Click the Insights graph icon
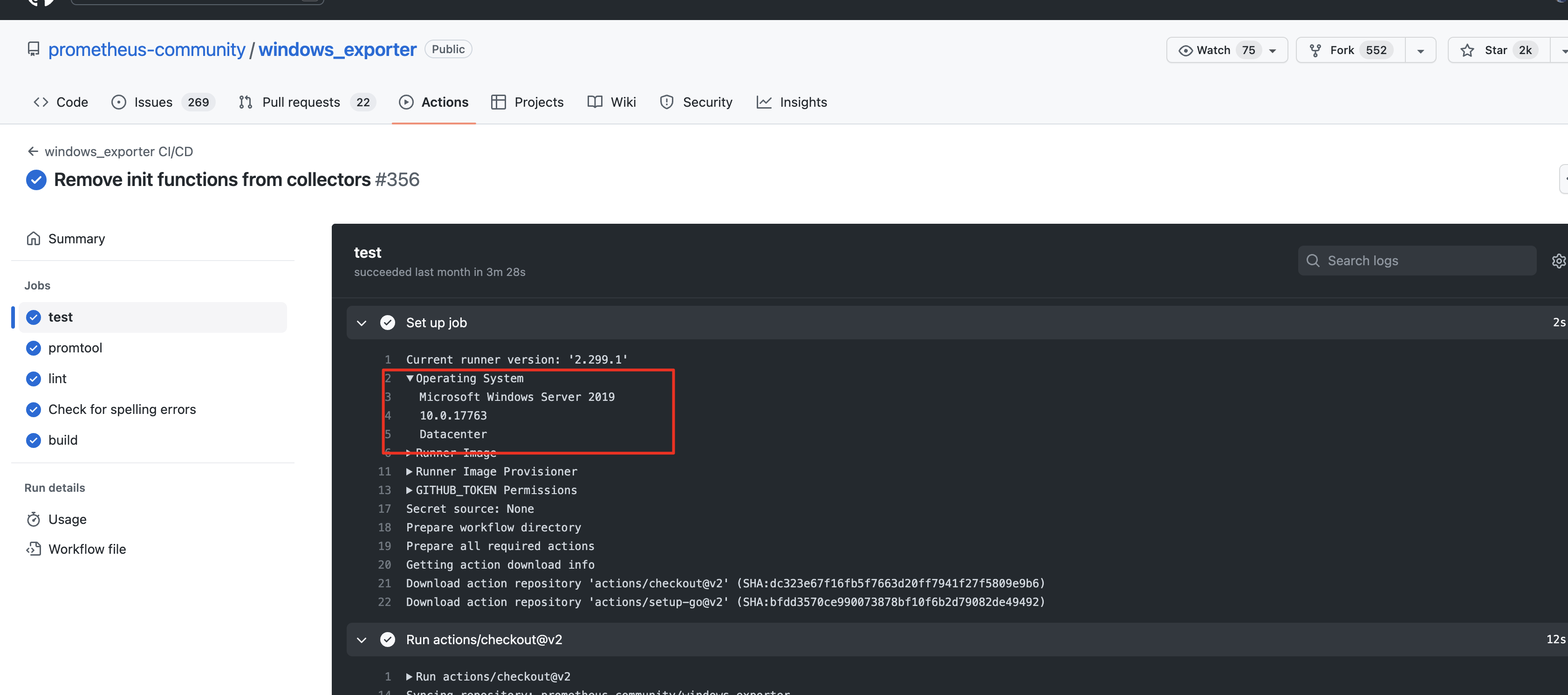 (x=764, y=103)
